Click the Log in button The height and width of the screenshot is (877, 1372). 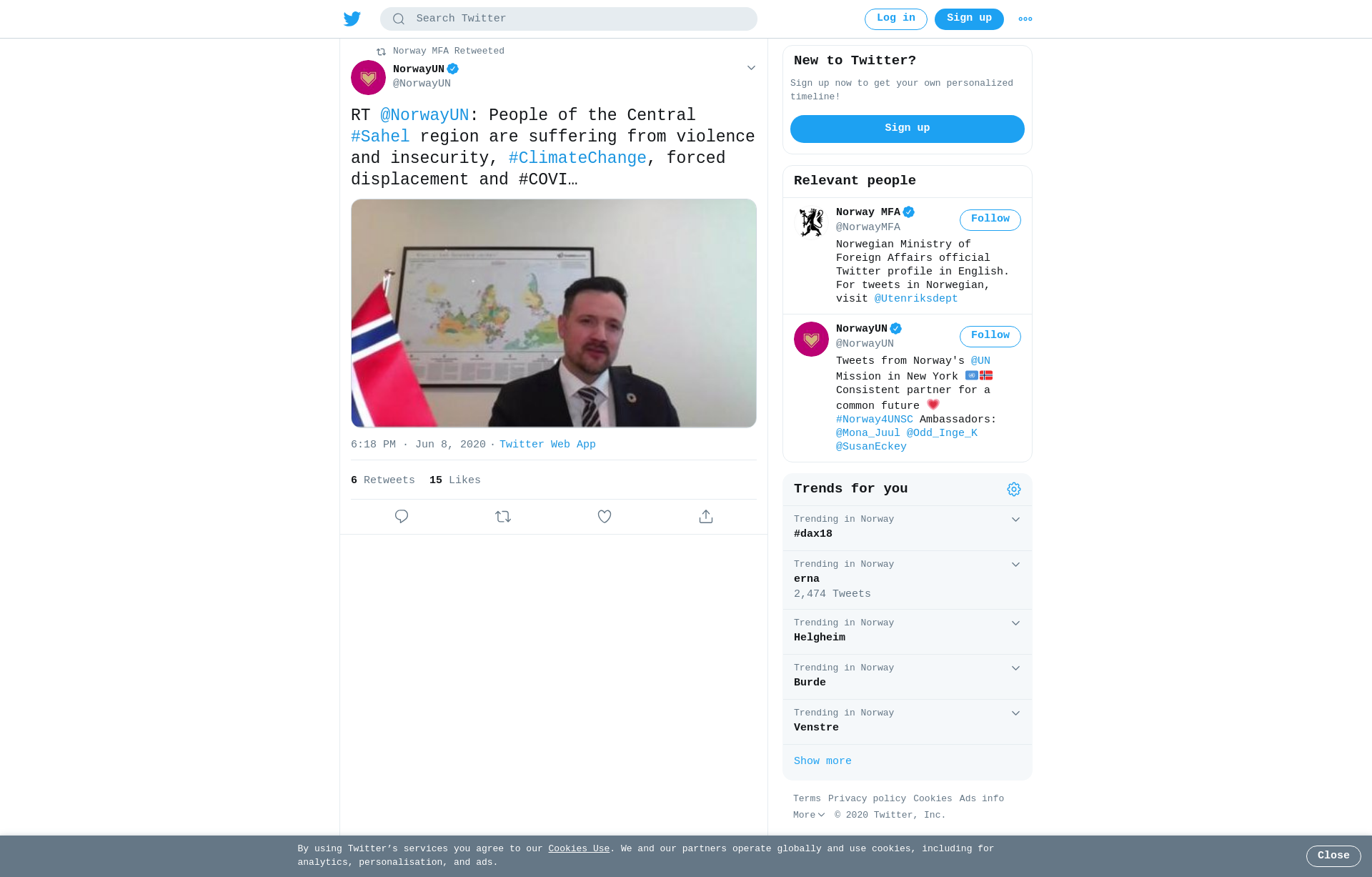pyautogui.click(x=895, y=19)
